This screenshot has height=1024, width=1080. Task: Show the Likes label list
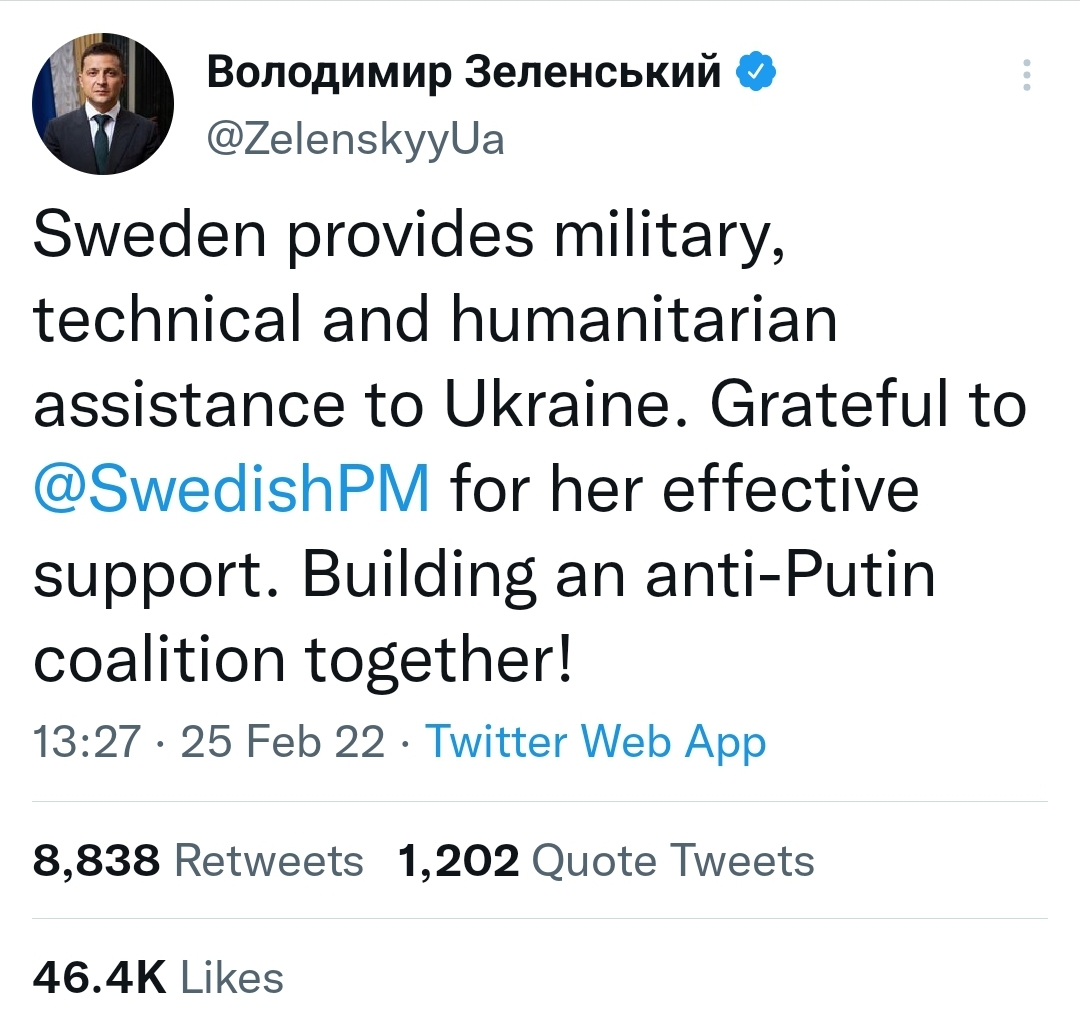234,977
